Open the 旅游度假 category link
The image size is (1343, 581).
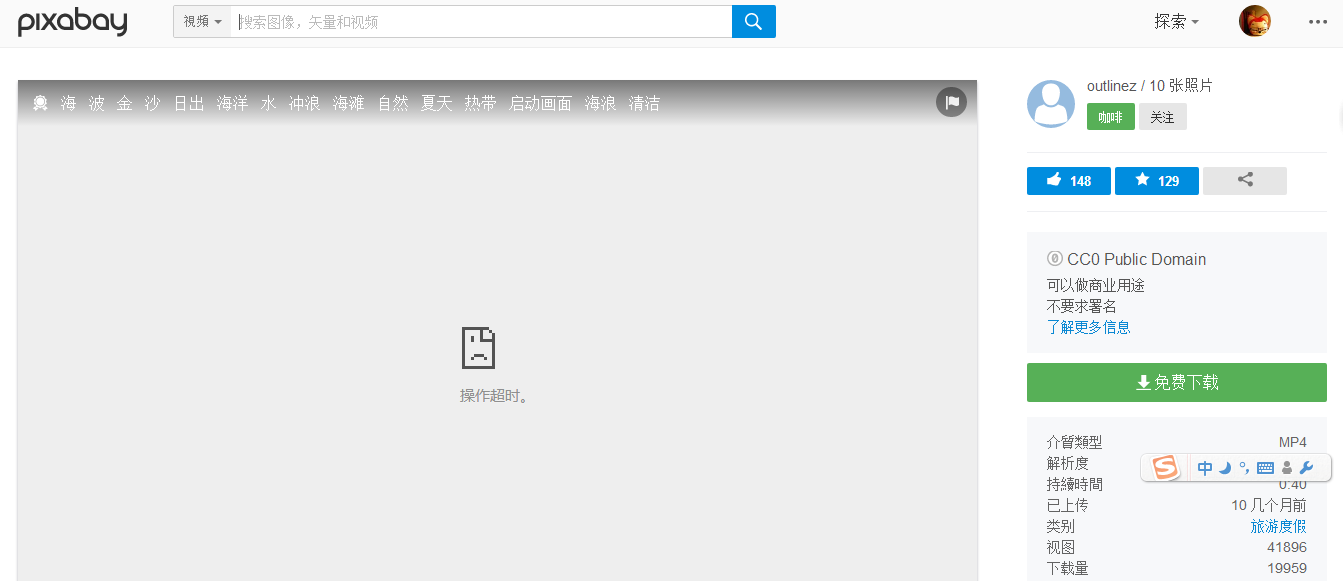point(1279,526)
